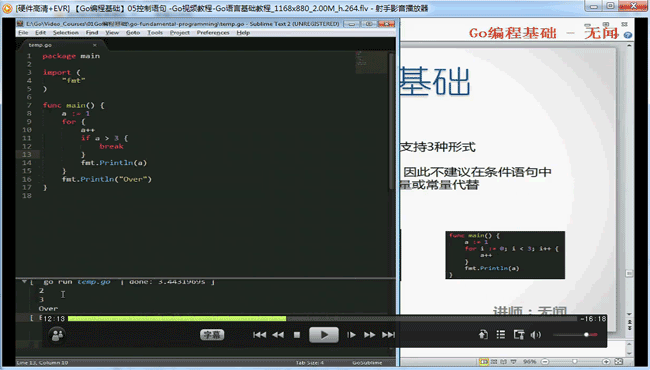This screenshot has width=650, height=370.
Task: Open the Goto menu in Sublime Text
Action: pyautogui.click(x=133, y=32)
